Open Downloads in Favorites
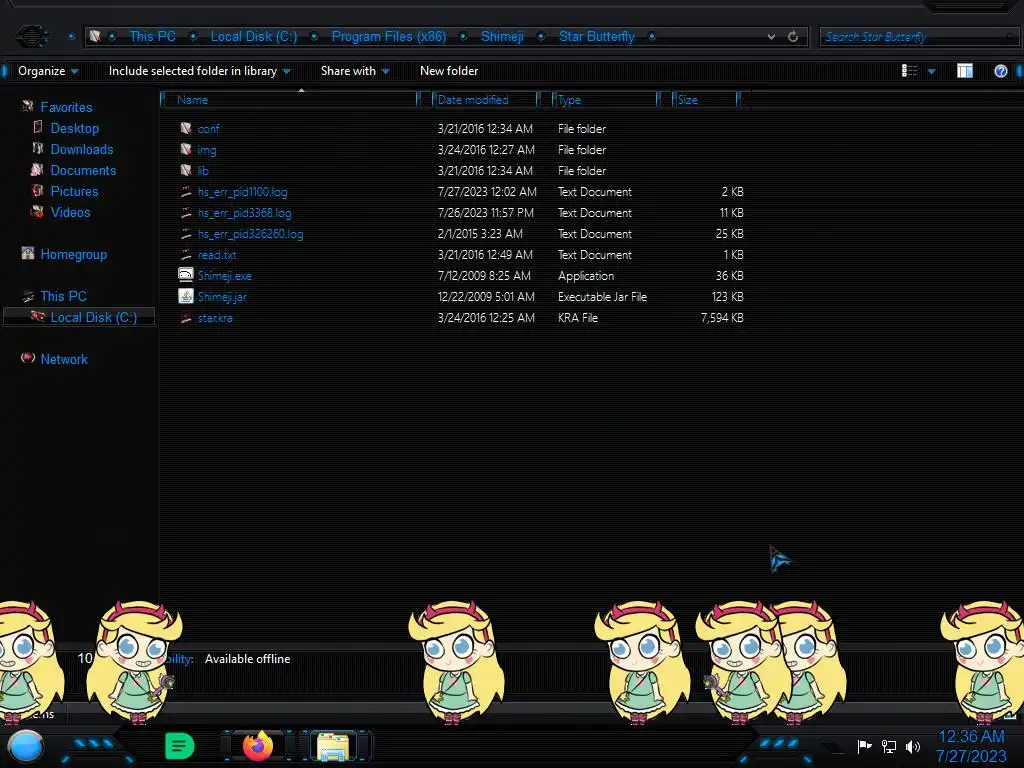Image resolution: width=1024 pixels, height=768 pixels. [x=82, y=149]
